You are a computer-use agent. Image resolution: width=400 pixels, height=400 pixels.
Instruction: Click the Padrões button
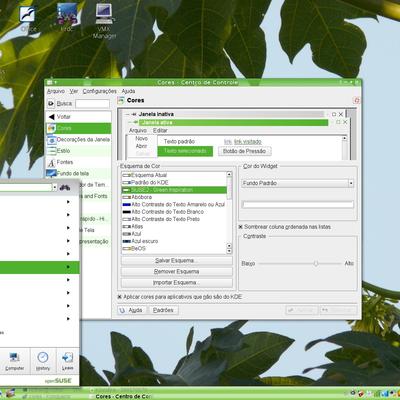[x=163, y=310]
